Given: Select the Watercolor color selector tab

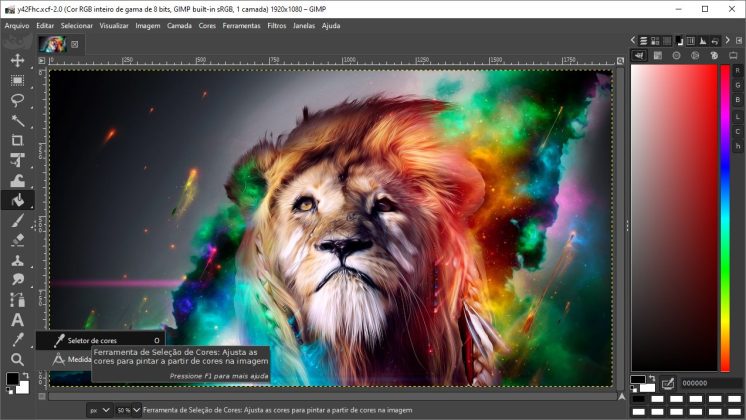Looking at the screenshot, I should click(x=658, y=56).
